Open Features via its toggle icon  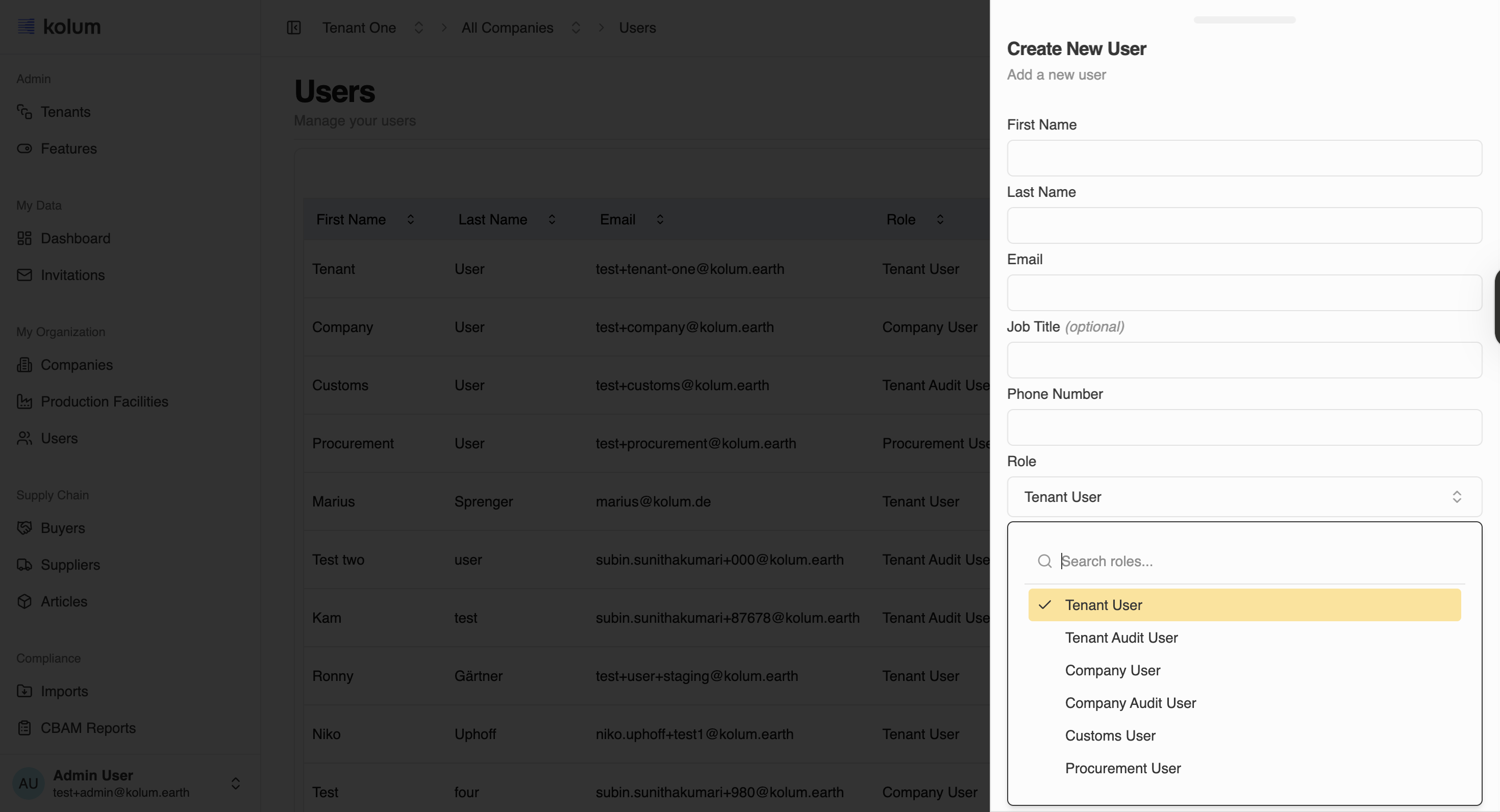(24, 148)
